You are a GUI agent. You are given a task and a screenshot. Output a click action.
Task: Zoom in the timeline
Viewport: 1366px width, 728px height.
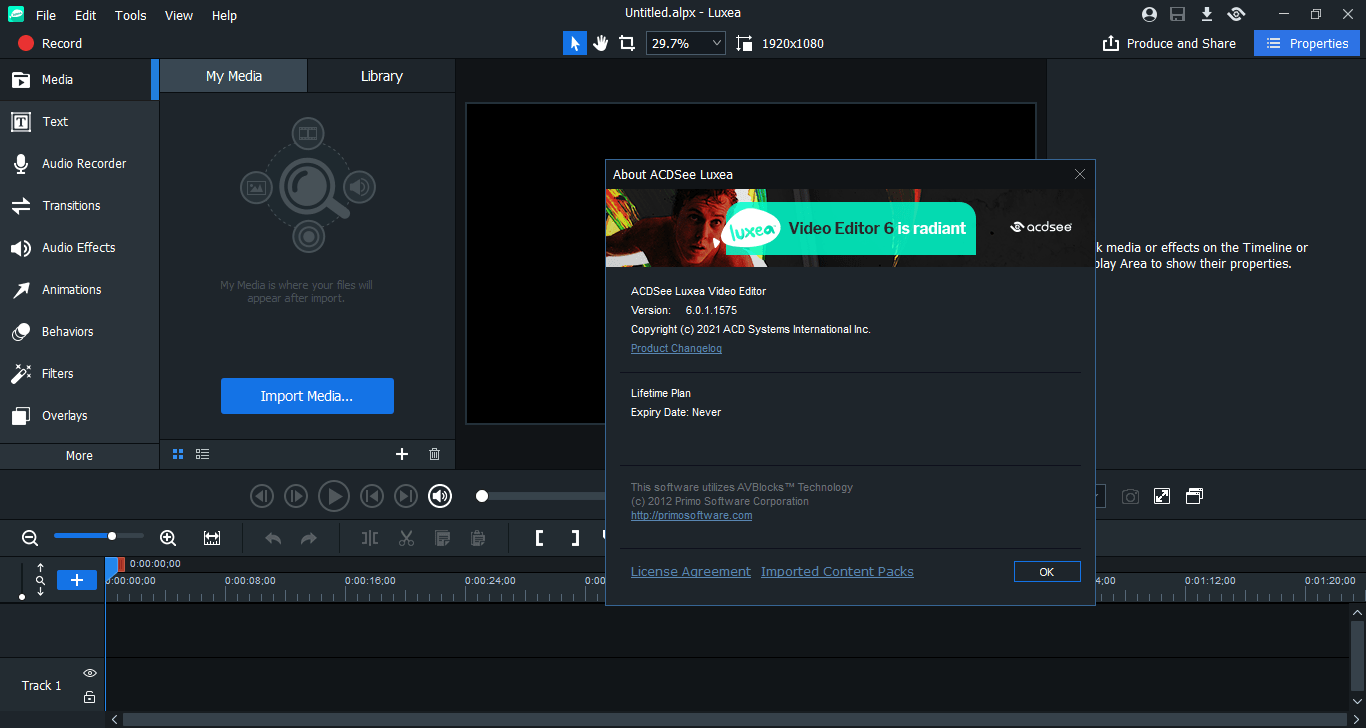point(168,538)
